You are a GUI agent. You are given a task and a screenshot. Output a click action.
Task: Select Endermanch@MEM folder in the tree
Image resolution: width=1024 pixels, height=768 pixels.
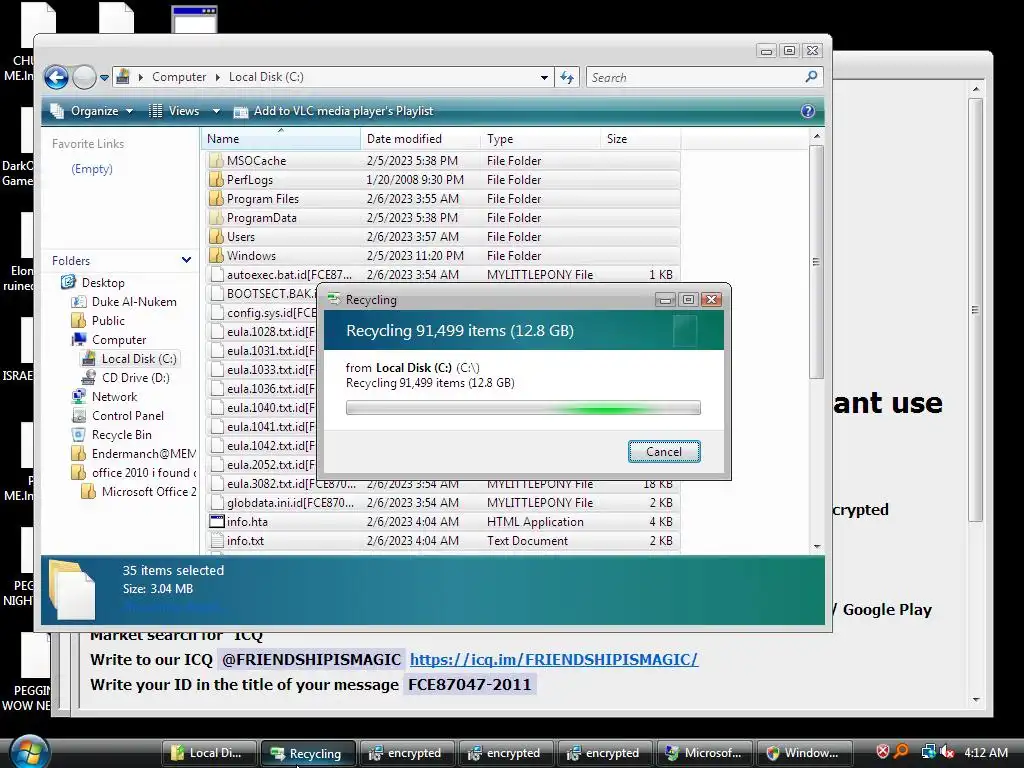coord(143,453)
